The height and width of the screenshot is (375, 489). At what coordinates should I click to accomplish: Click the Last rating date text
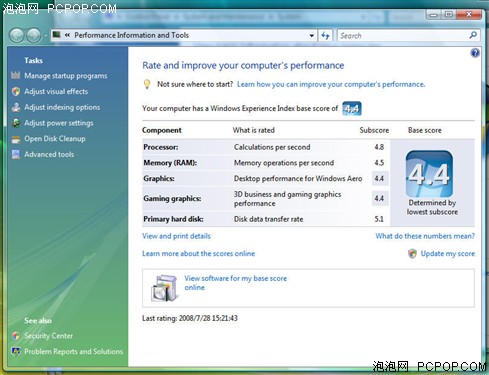[x=190, y=318]
